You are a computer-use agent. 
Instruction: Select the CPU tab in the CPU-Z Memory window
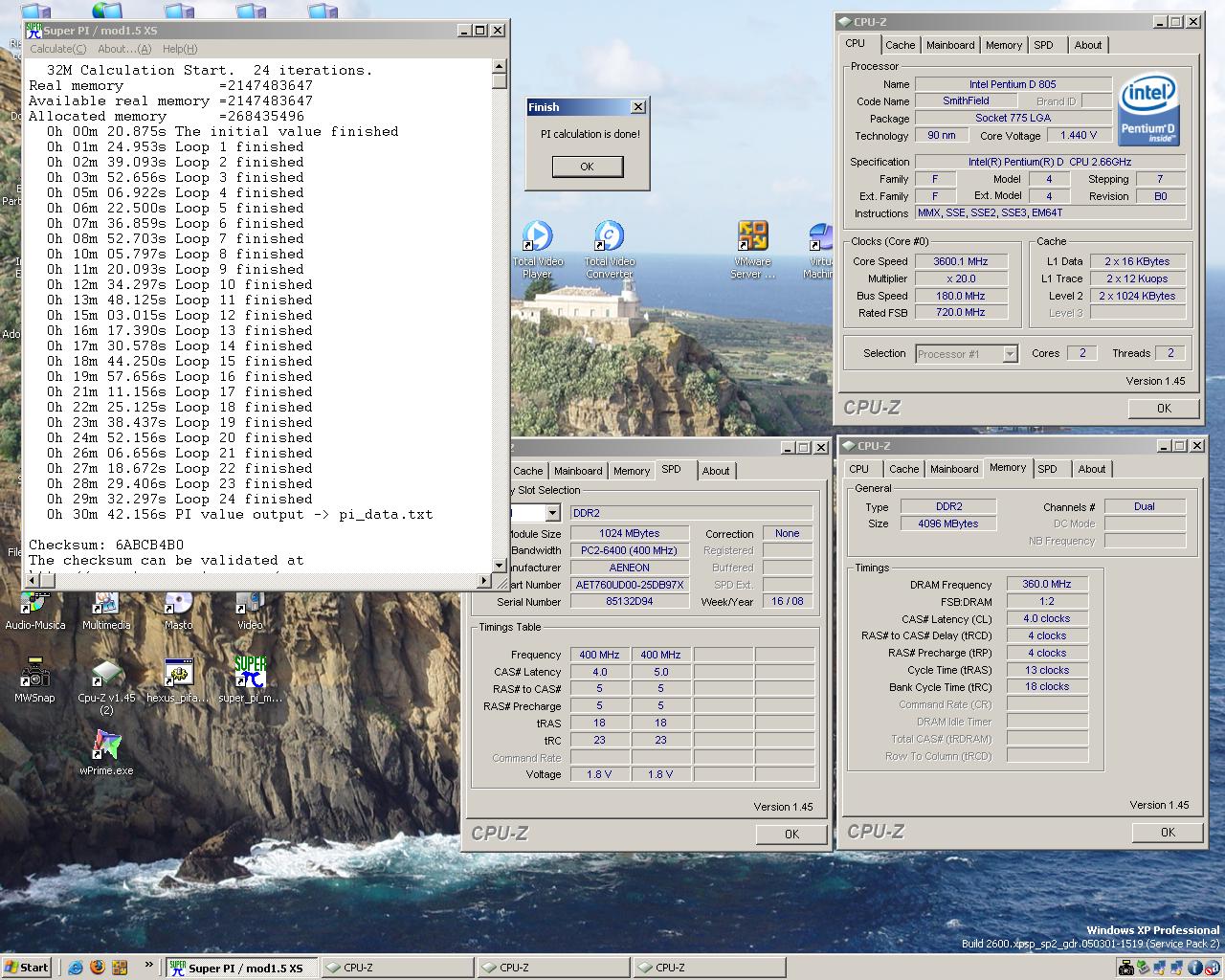859,469
